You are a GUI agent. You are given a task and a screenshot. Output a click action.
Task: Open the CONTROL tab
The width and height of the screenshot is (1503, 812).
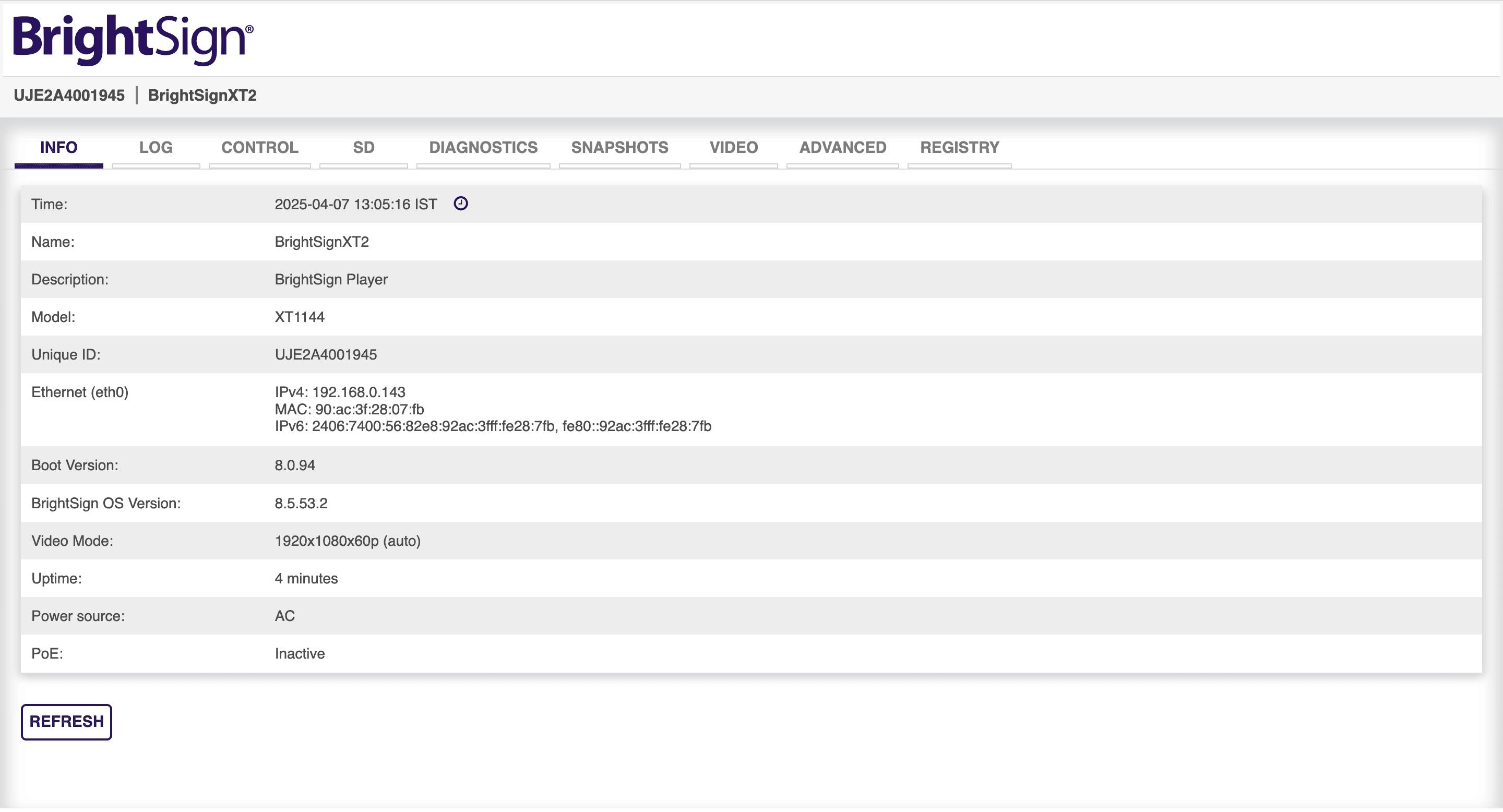pos(260,148)
